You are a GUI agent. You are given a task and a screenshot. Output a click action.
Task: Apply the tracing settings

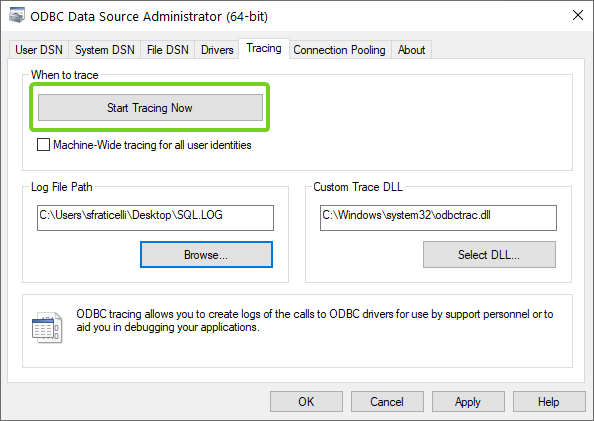(x=468, y=401)
